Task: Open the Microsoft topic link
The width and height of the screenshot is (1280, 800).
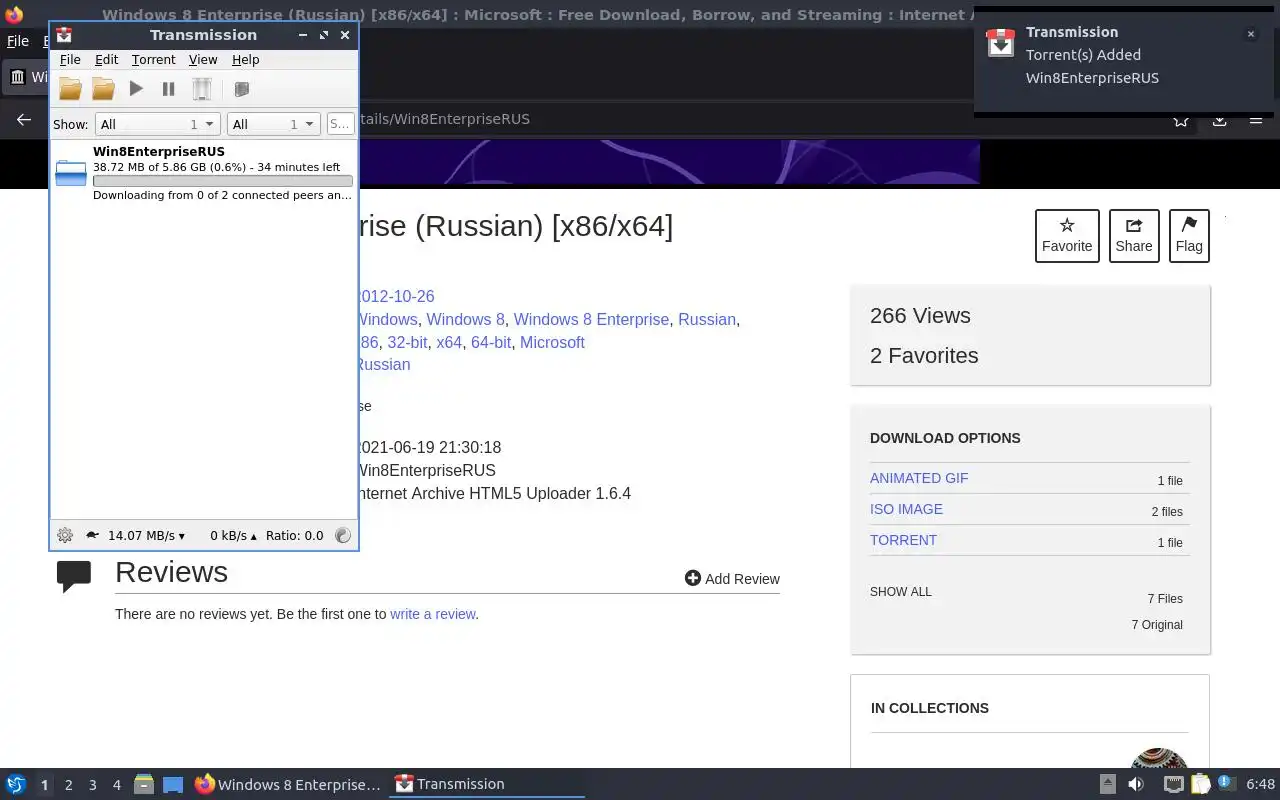Action: click(x=552, y=342)
